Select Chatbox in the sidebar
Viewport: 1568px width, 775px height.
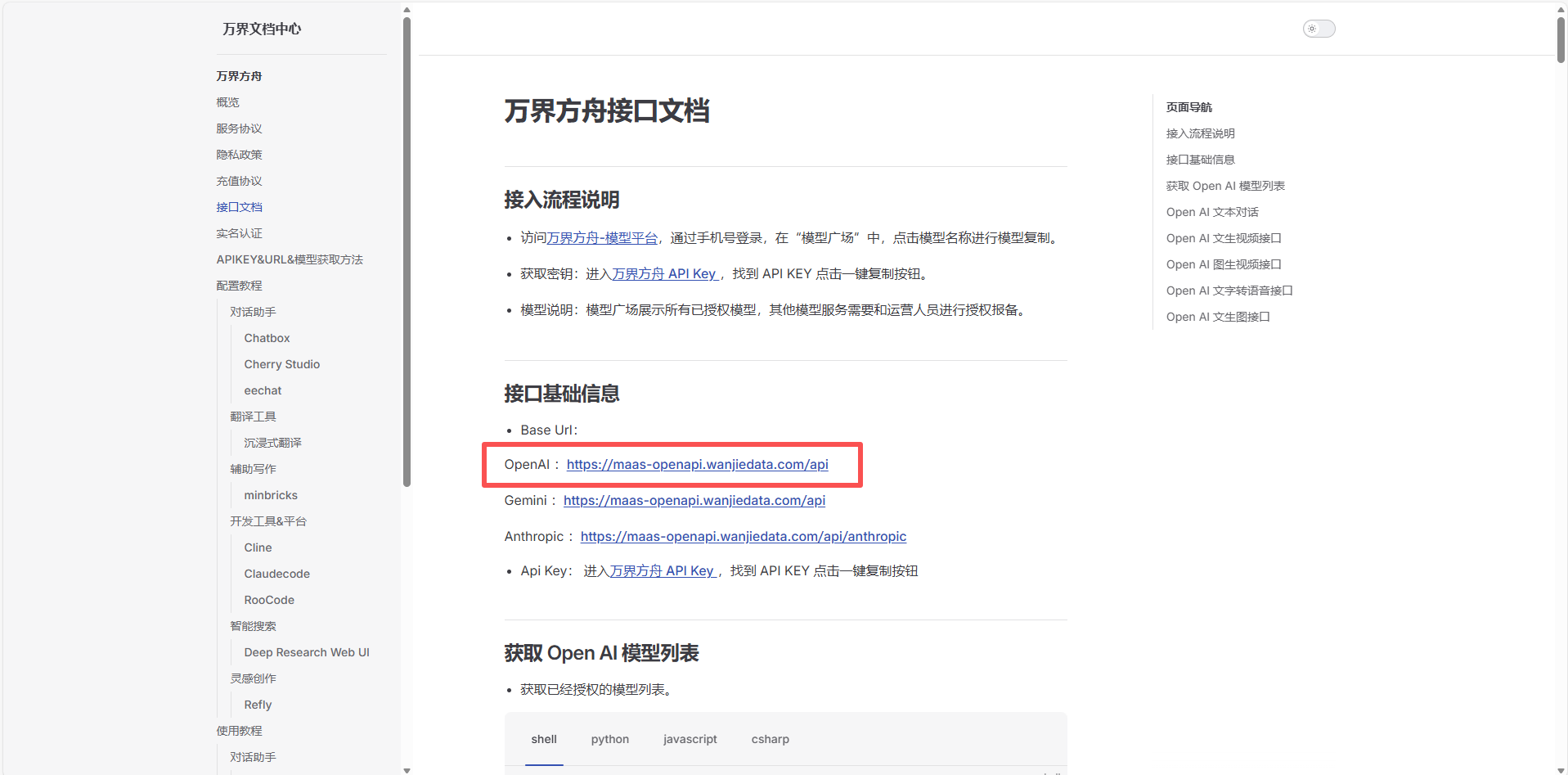pos(267,338)
